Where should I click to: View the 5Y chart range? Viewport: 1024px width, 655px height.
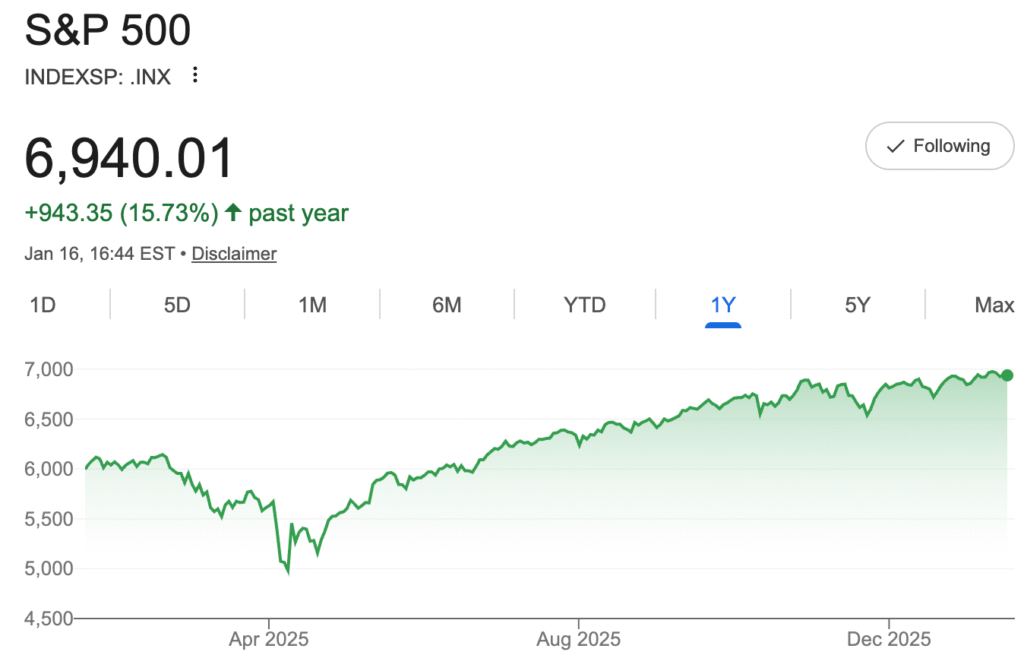pos(857,305)
